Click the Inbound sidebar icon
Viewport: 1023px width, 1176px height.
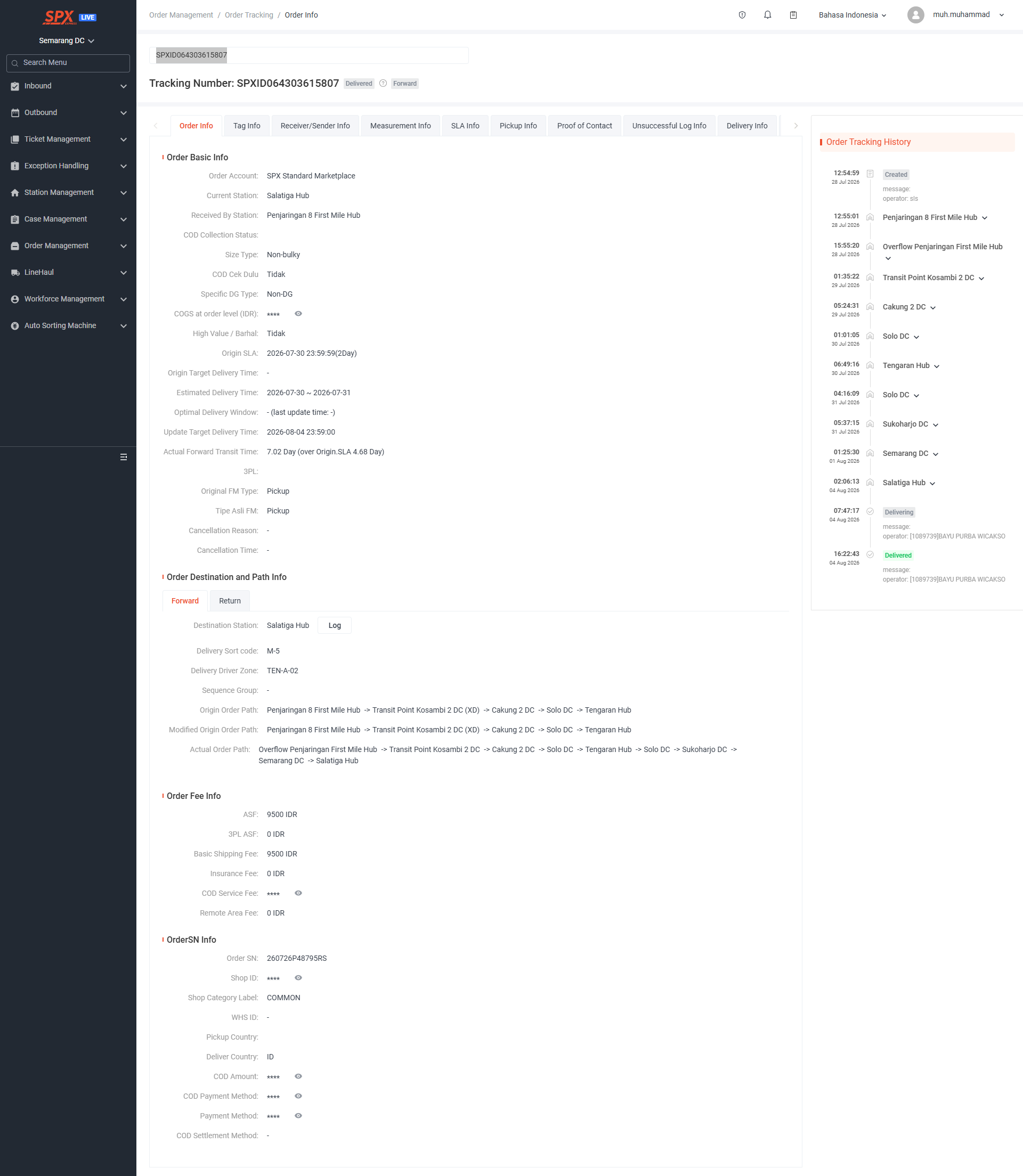pyautogui.click(x=15, y=86)
